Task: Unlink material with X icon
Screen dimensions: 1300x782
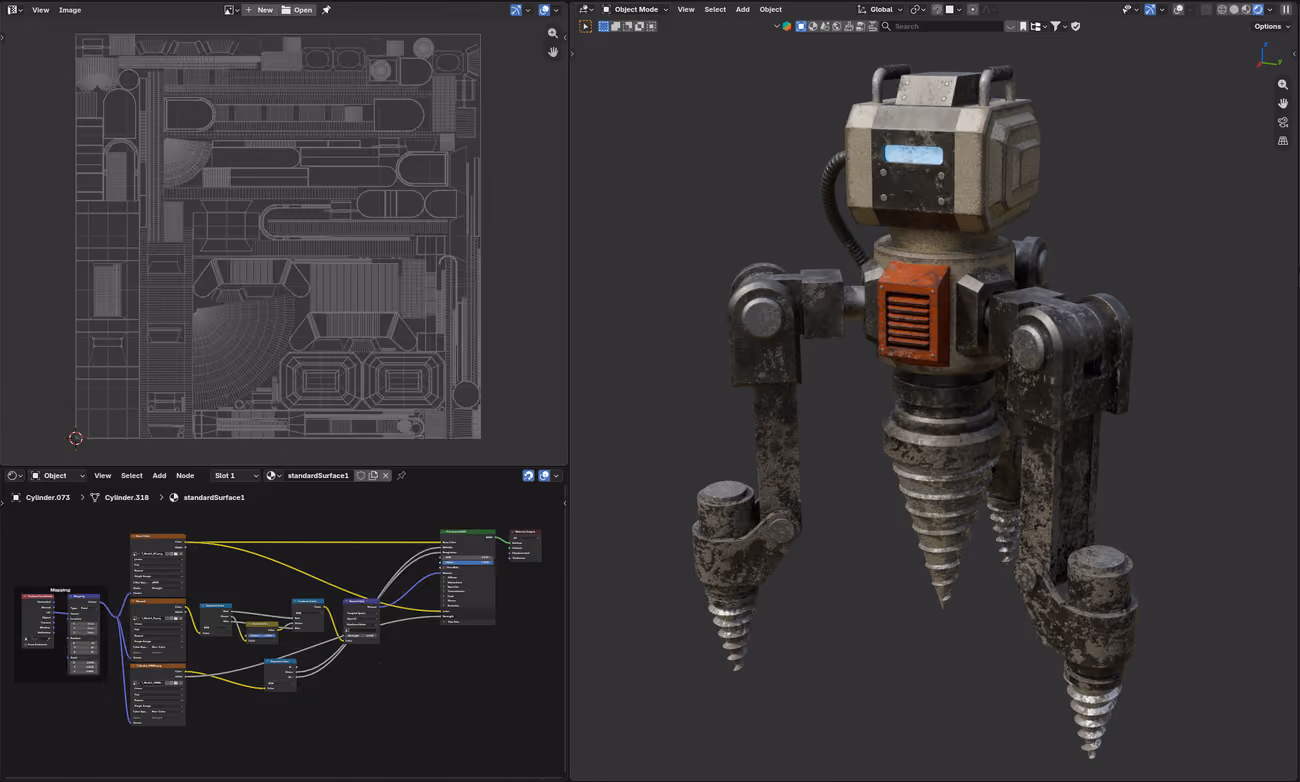Action: coord(385,476)
